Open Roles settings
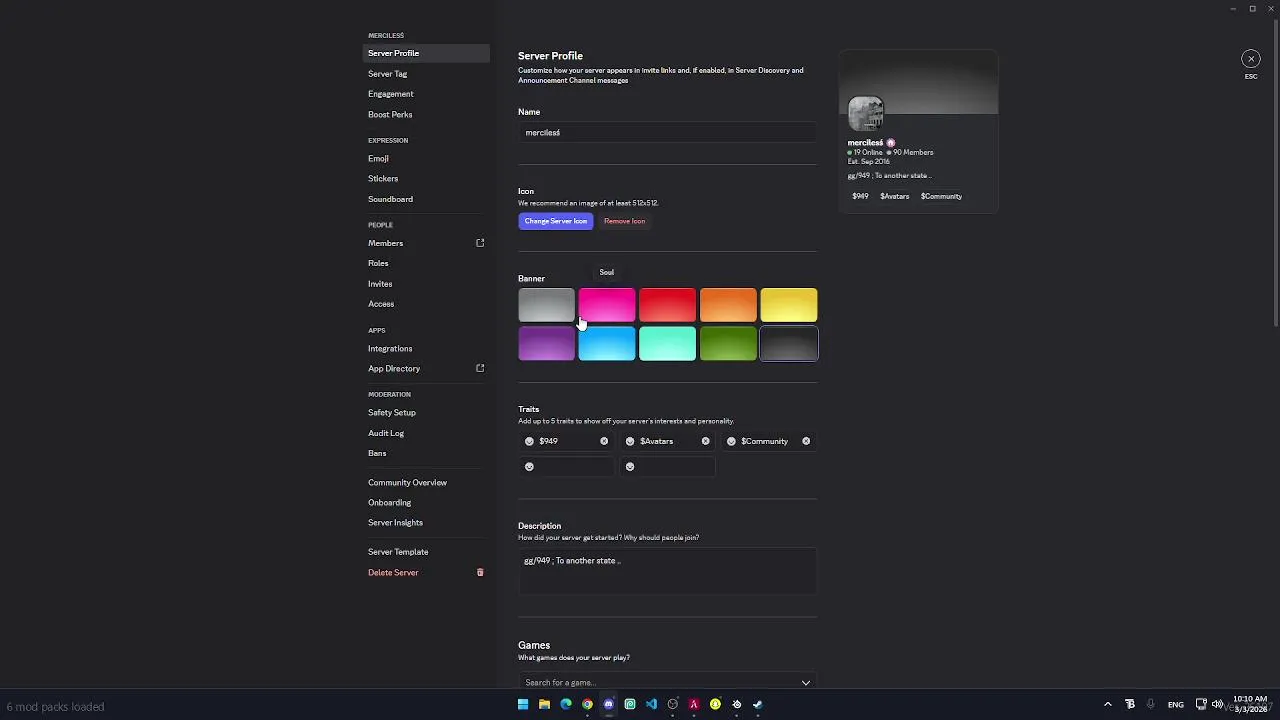 [426, 263]
